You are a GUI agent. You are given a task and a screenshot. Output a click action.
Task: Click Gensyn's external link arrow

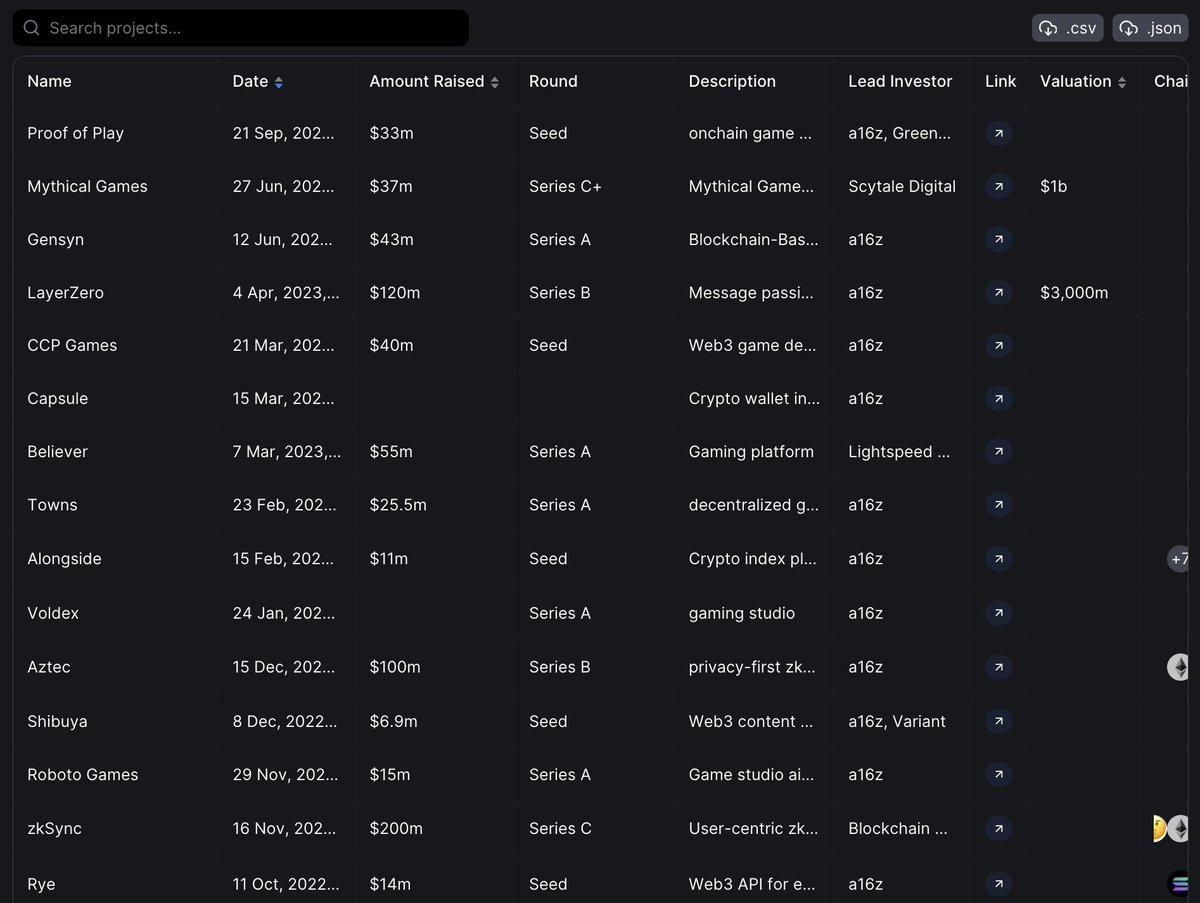(998, 239)
